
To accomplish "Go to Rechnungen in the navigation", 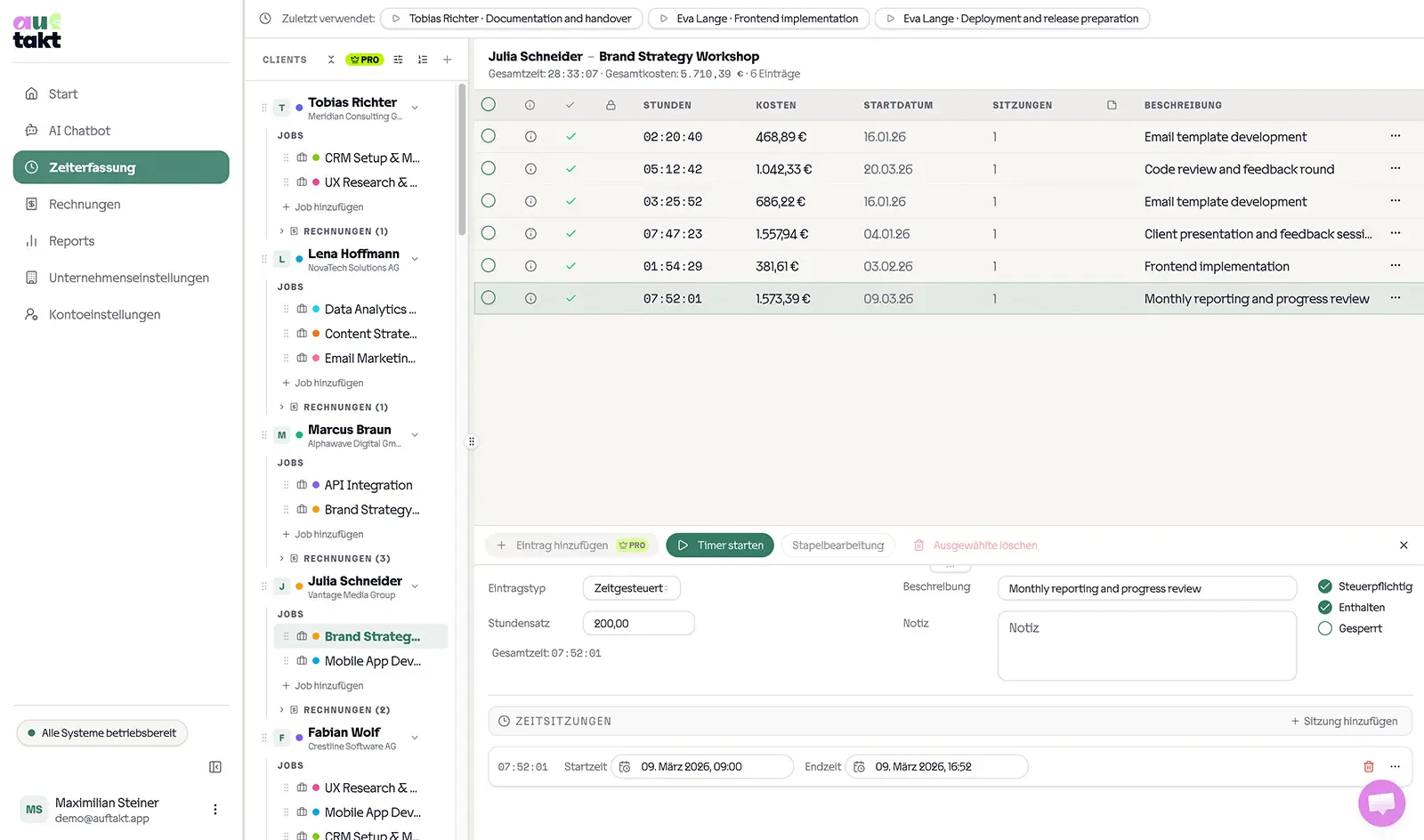I will (x=83, y=204).
